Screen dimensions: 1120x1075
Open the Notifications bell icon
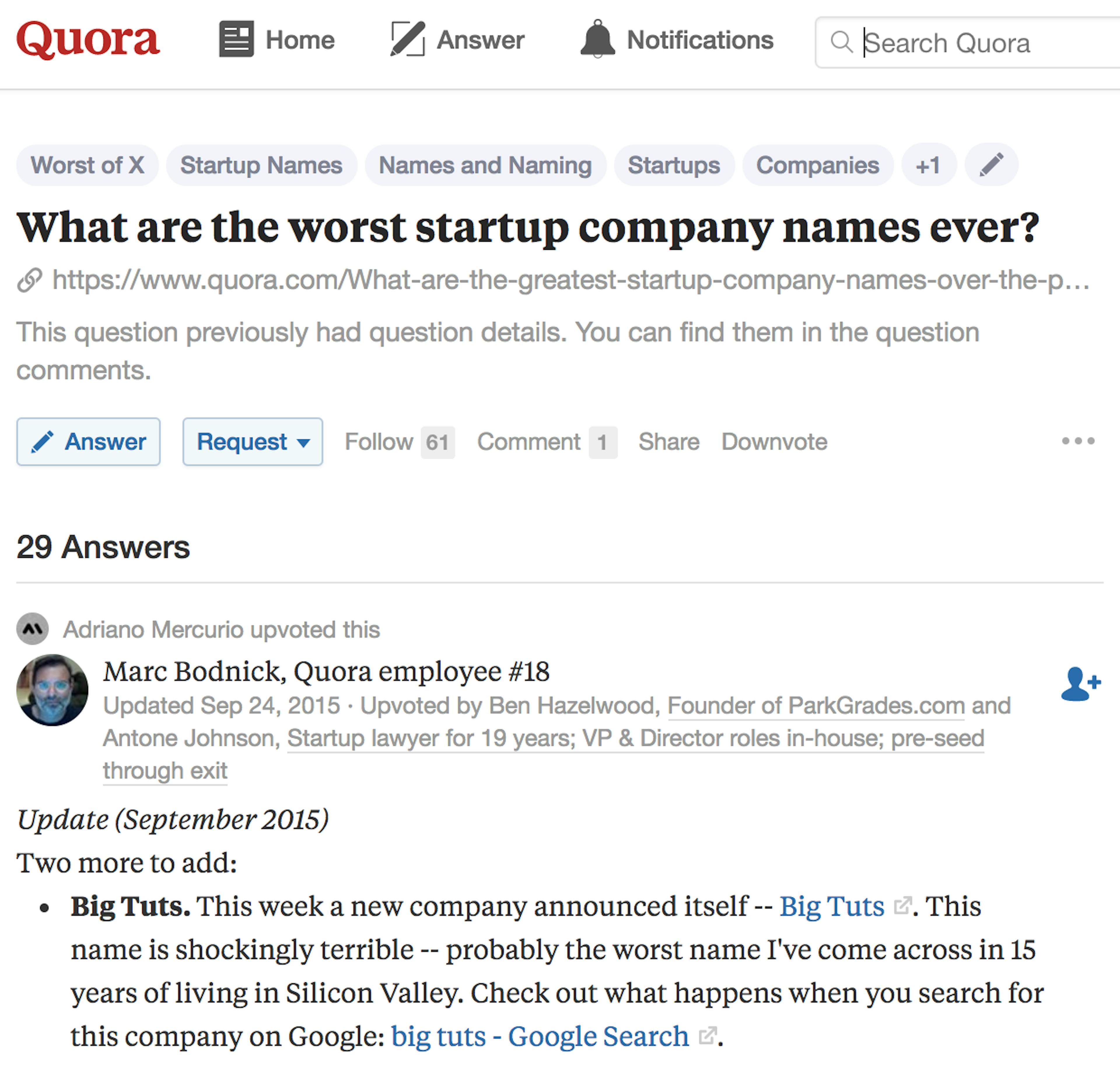point(598,39)
